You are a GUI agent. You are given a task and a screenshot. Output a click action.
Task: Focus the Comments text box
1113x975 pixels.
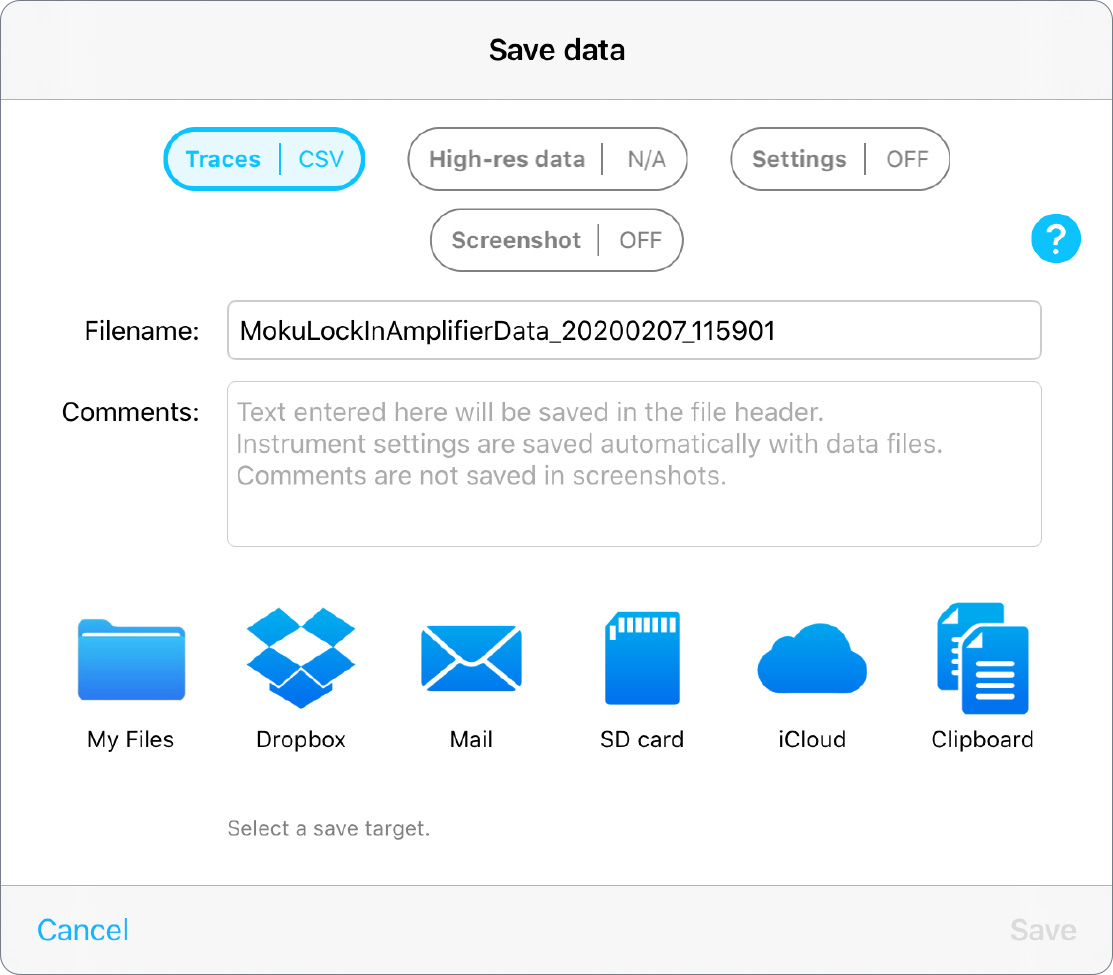pyautogui.click(x=634, y=464)
